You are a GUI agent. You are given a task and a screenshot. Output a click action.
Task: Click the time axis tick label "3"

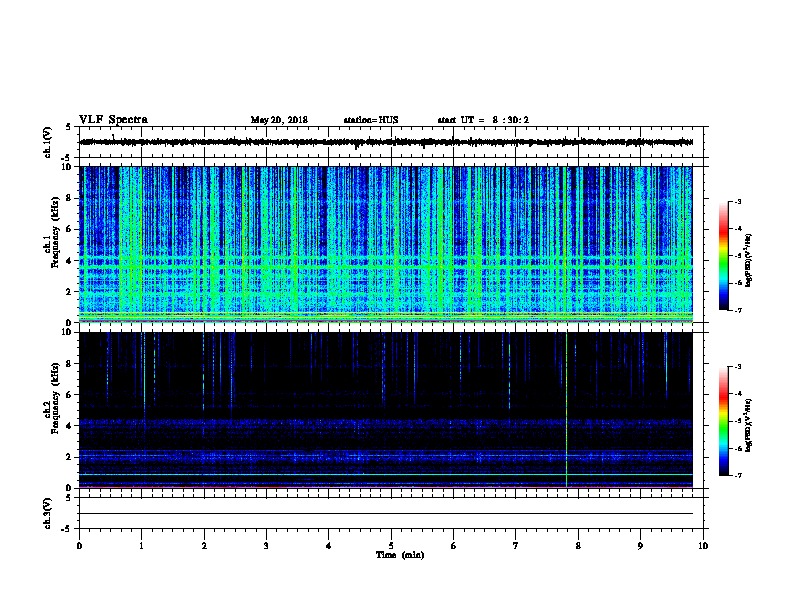(266, 546)
